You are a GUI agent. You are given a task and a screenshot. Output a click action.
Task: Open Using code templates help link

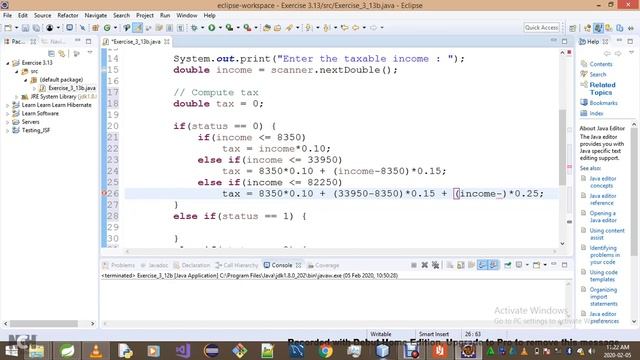(x=603, y=276)
